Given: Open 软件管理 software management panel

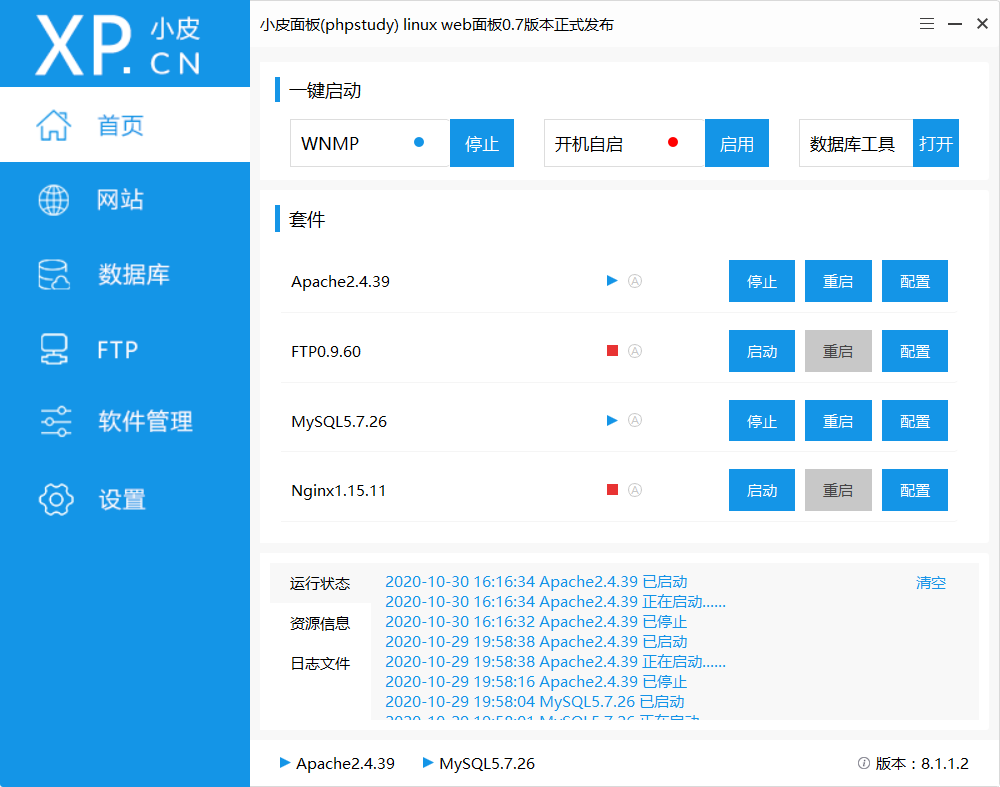Looking at the screenshot, I should click(54, 421).
